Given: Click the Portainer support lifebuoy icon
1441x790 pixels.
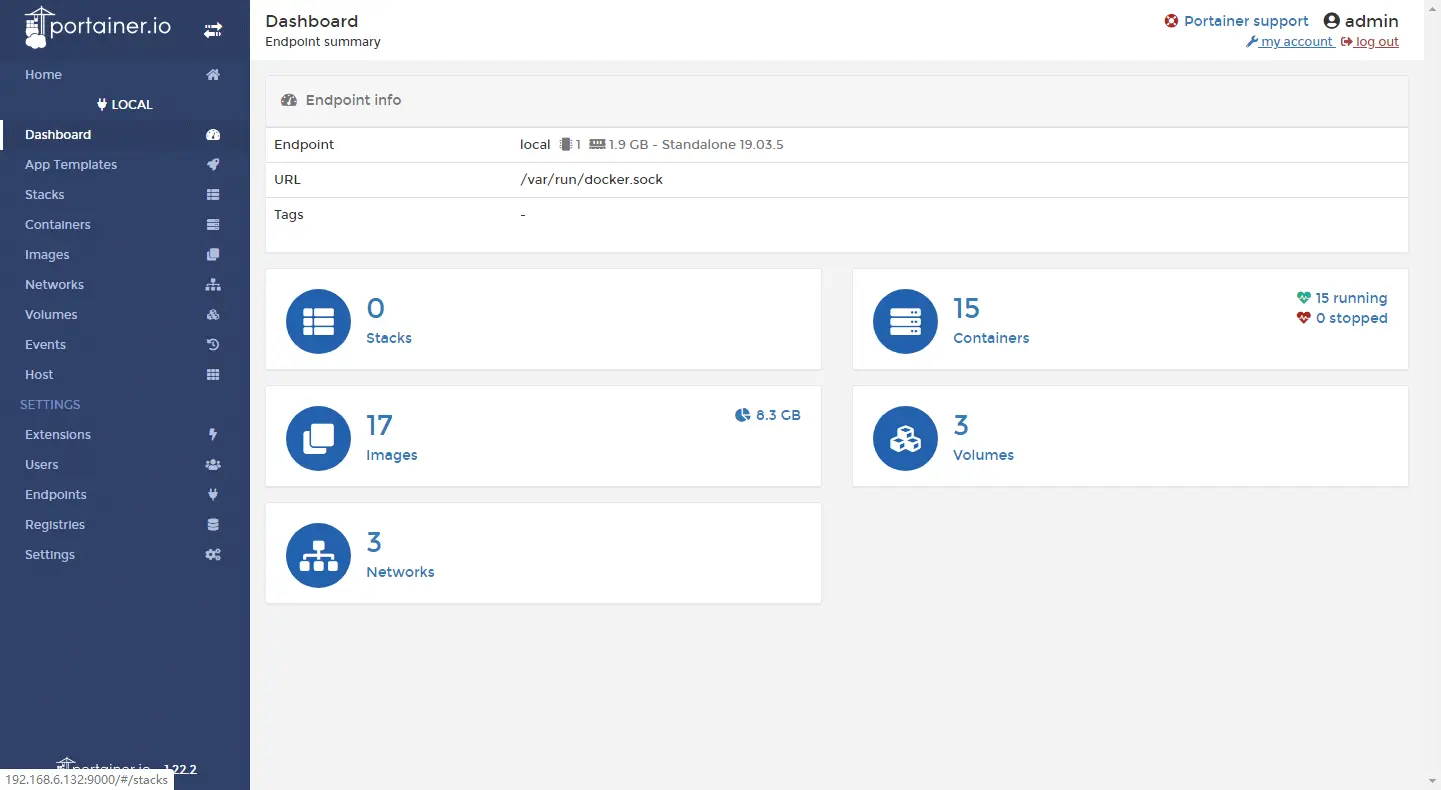Looking at the screenshot, I should 1172,21.
